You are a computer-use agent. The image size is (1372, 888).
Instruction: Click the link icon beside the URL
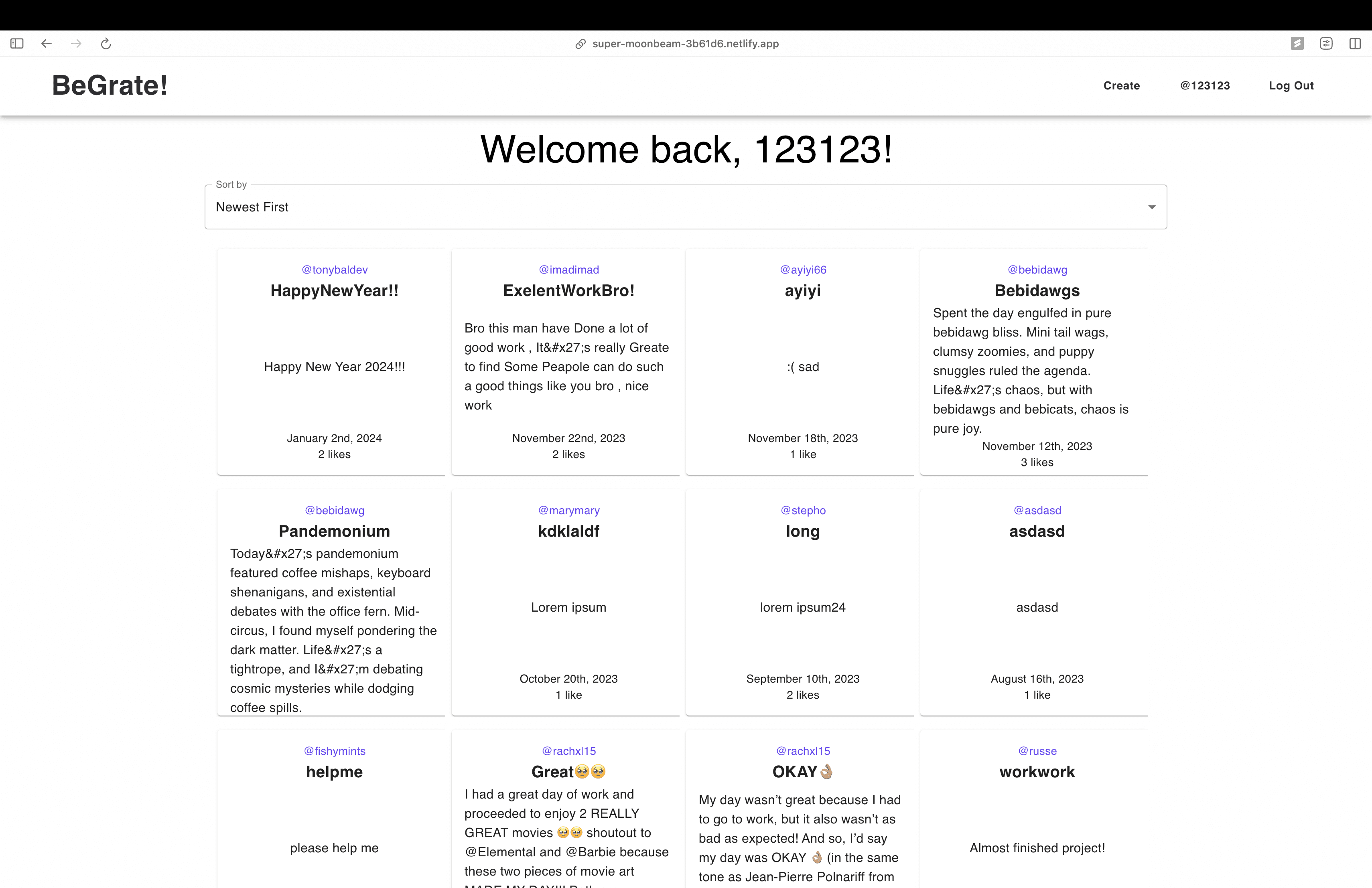coord(580,44)
